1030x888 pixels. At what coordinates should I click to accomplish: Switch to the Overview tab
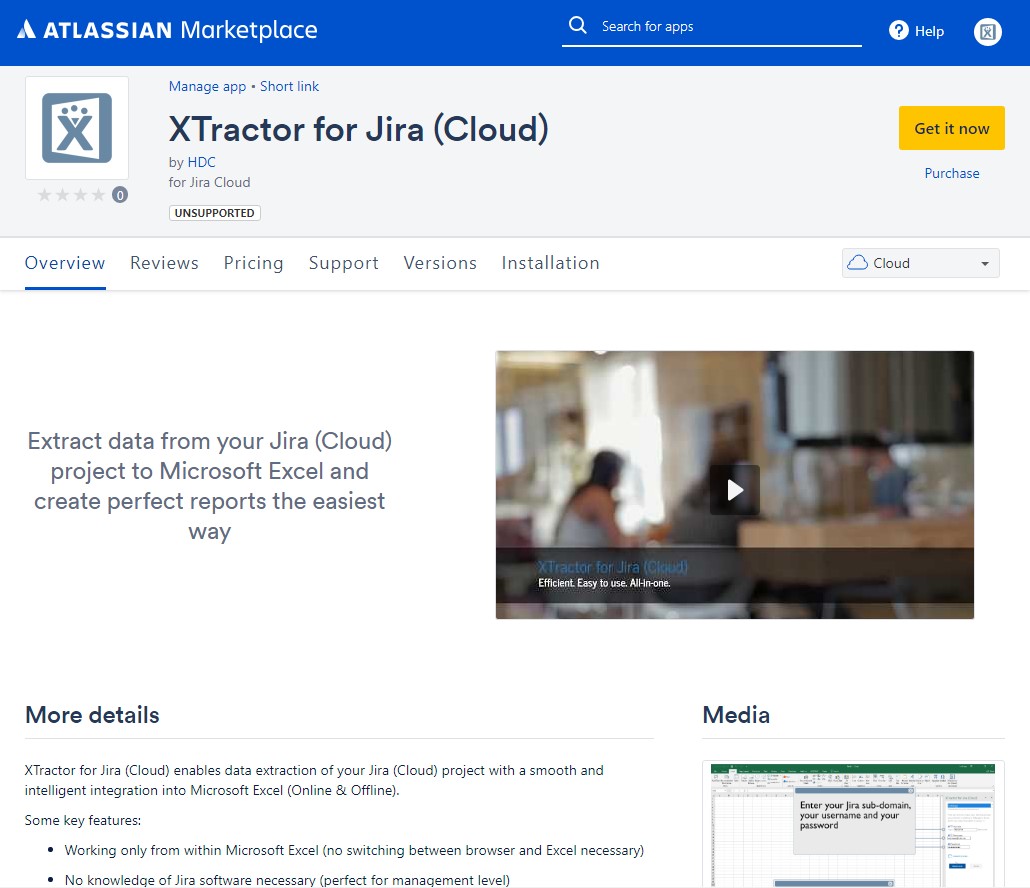pyautogui.click(x=65, y=263)
